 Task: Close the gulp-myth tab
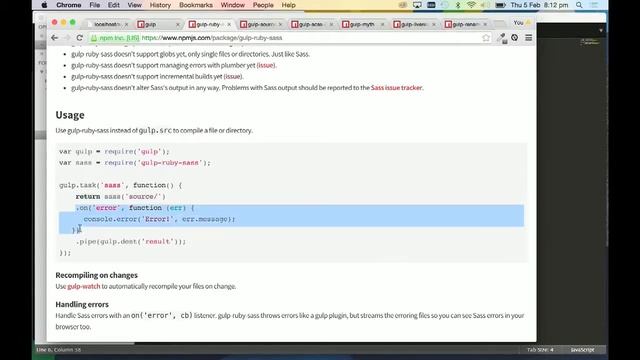(x=382, y=24)
